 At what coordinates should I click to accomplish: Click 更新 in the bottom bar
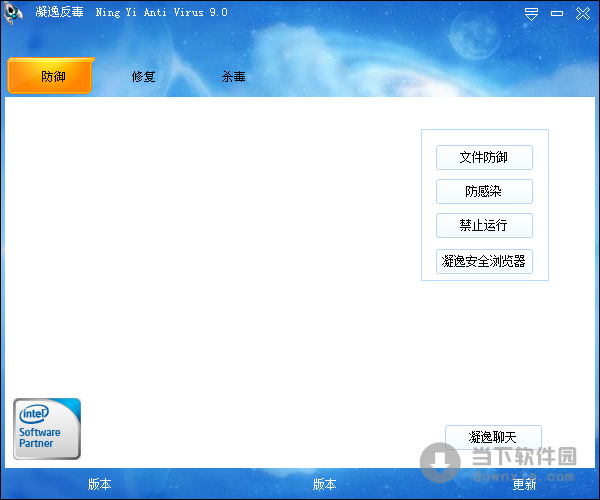coord(524,484)
